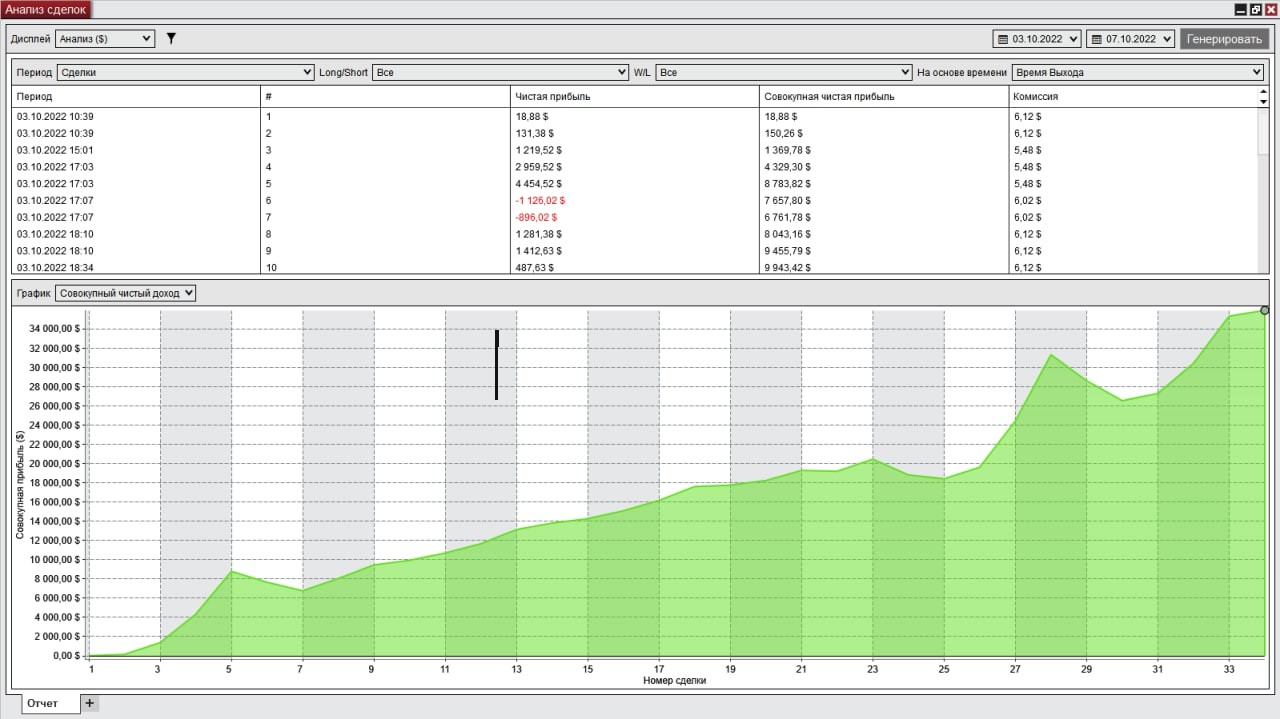Open График dropdown showing Совокупный чистый доход

(x=125, y=293)
